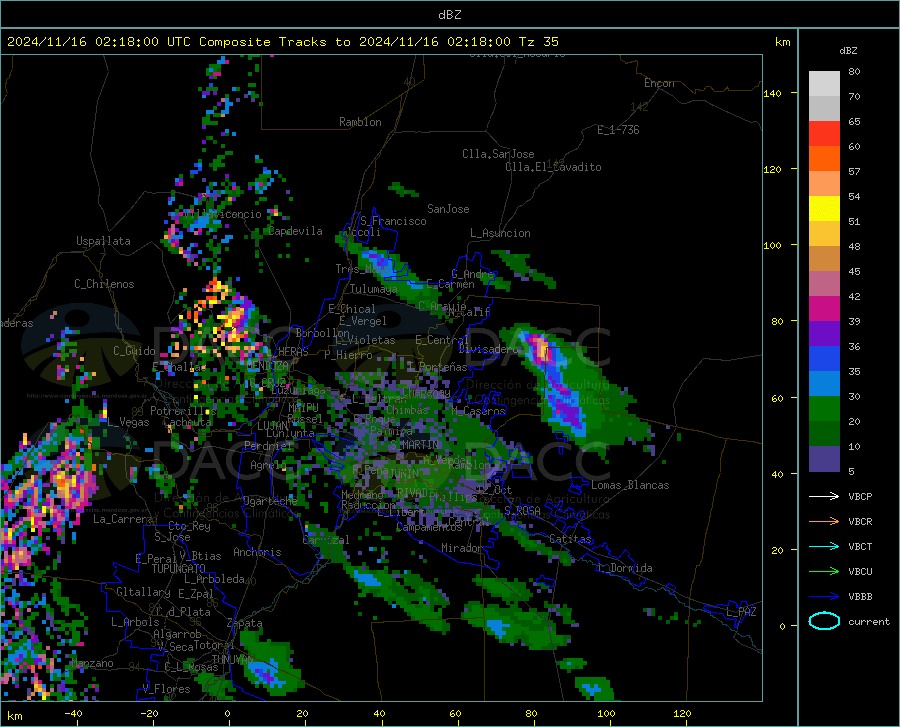Click the VBCU legend label

click(860, 572)
